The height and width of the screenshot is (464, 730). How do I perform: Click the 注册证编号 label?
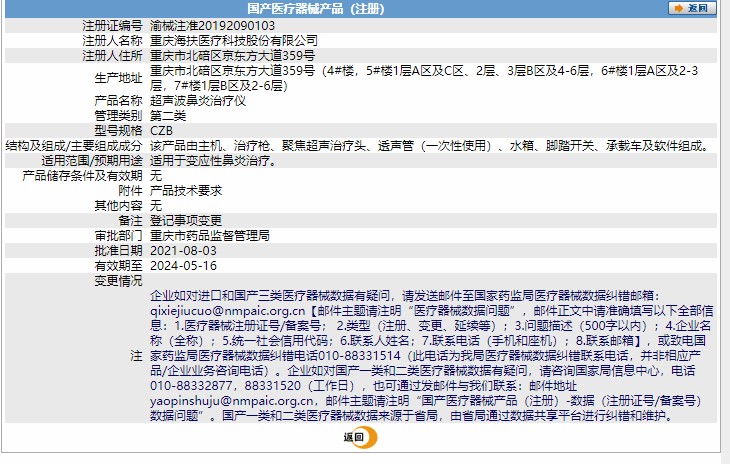[112, 26]
